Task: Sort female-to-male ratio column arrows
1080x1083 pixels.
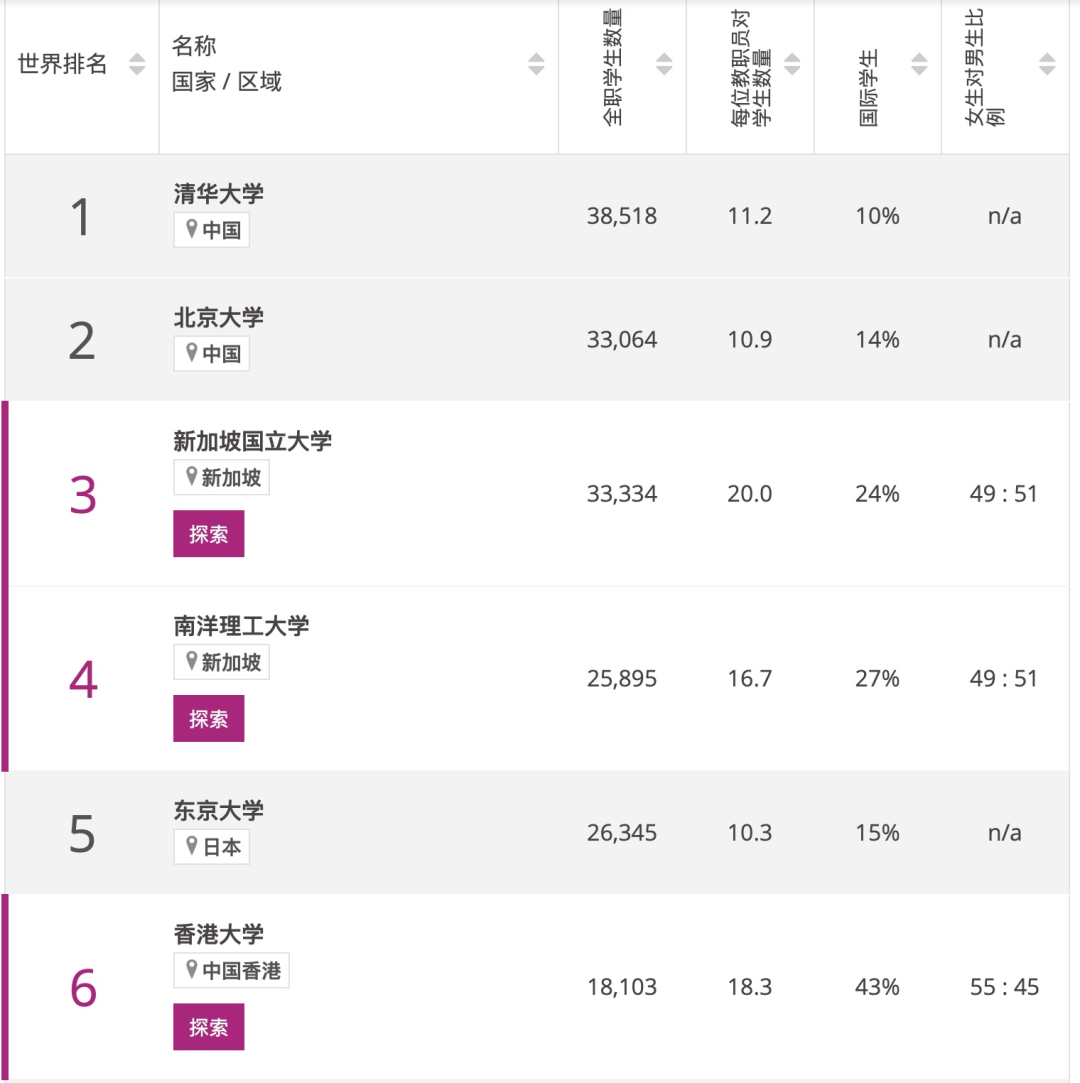Action: [x=1047, y=64]
